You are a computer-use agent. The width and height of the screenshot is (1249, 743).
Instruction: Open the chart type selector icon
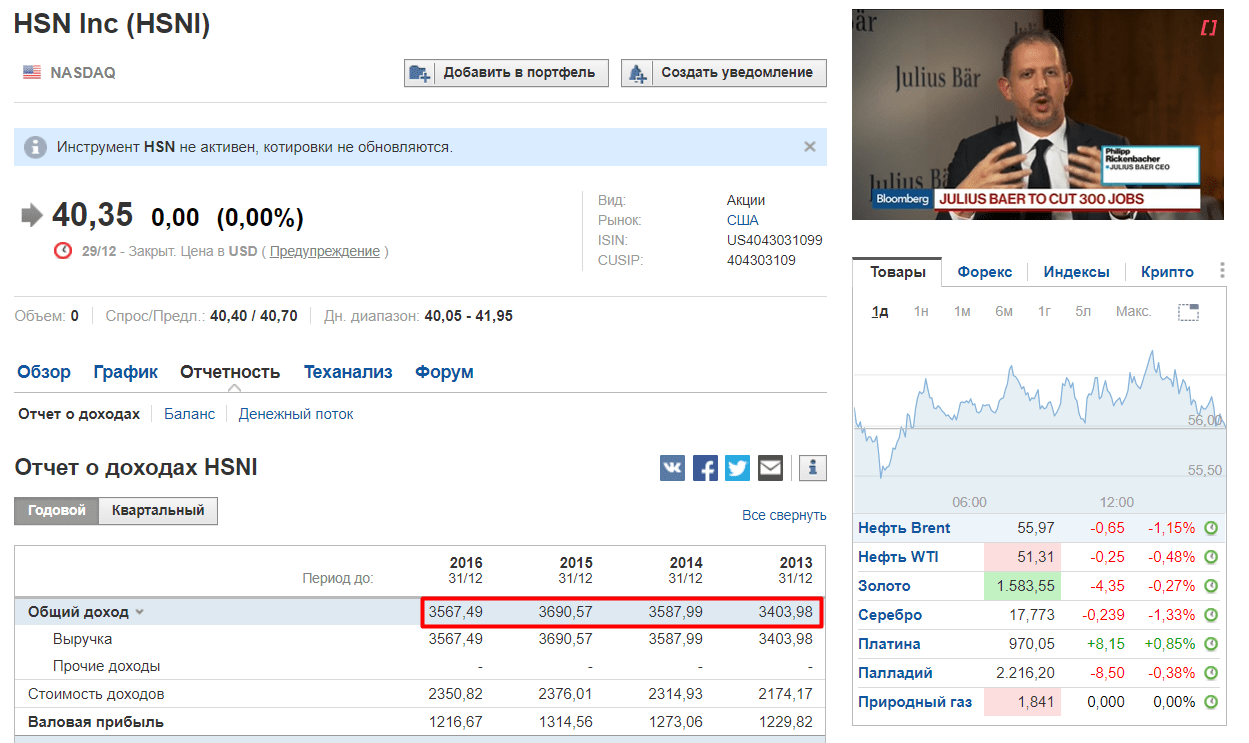[x=1188, y=312]
